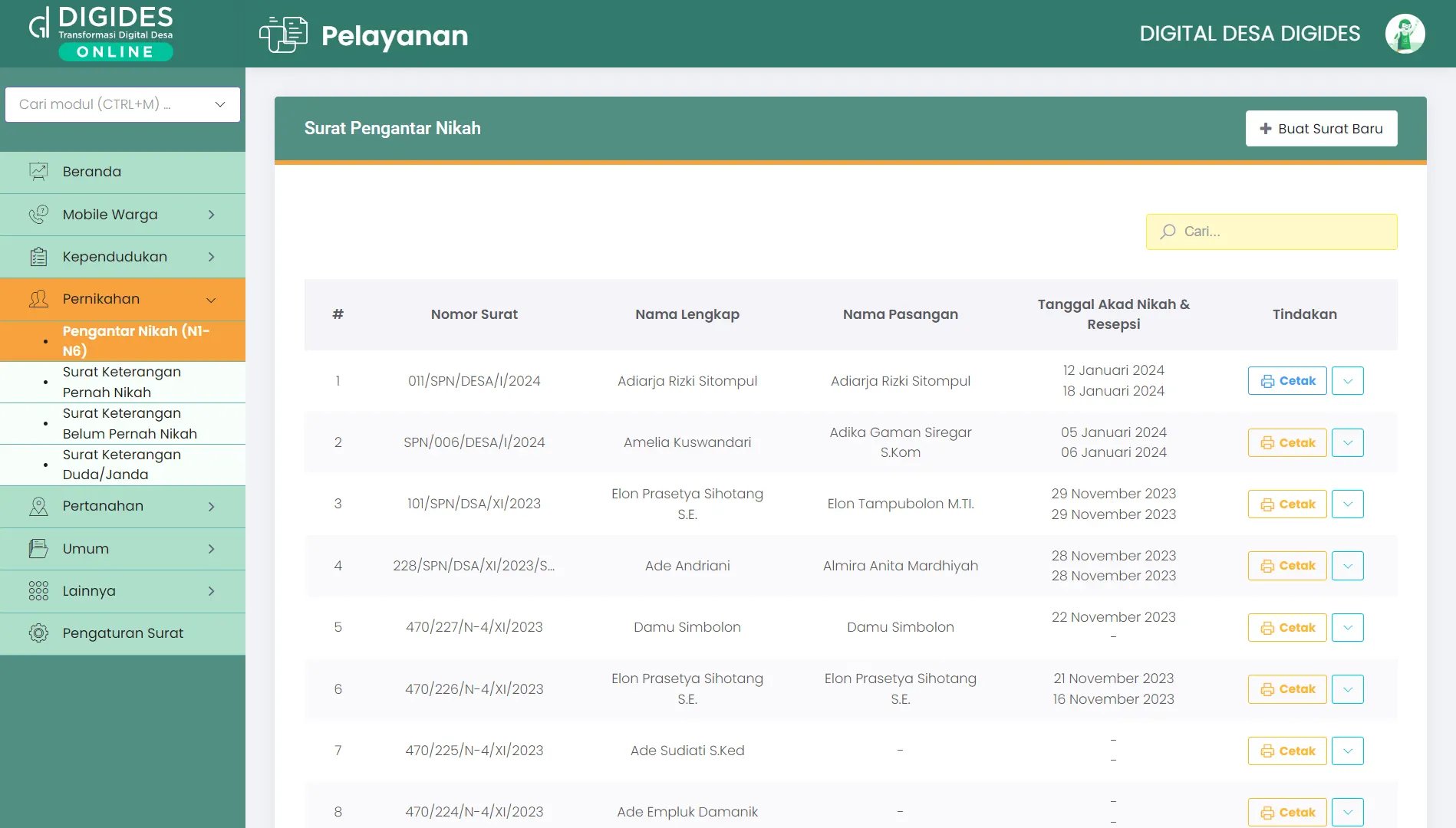Click Surat Pengantar Nikah panel title

393,128
